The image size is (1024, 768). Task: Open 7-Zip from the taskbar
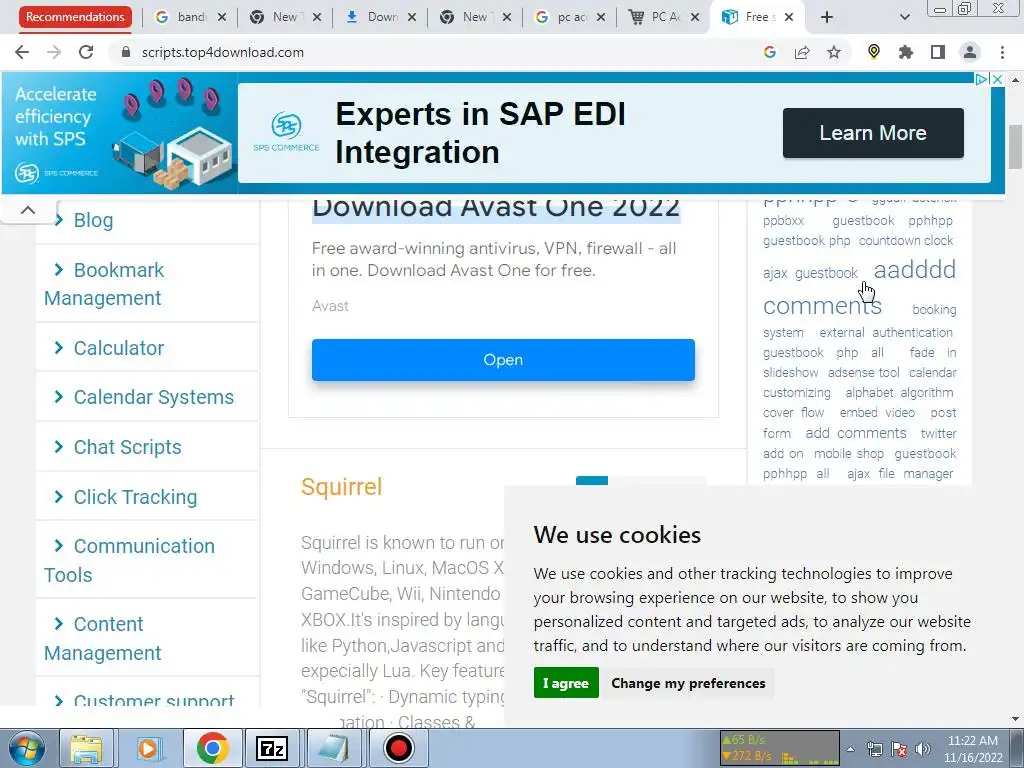point(272,748)
